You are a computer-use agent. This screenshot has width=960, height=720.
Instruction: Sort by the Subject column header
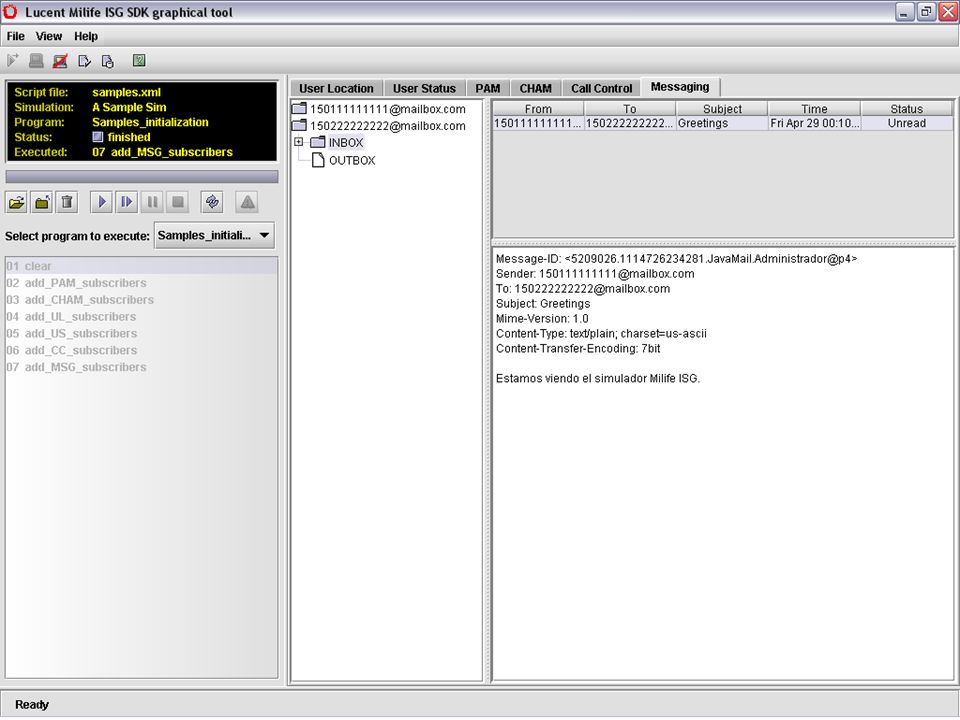[722, 109]
